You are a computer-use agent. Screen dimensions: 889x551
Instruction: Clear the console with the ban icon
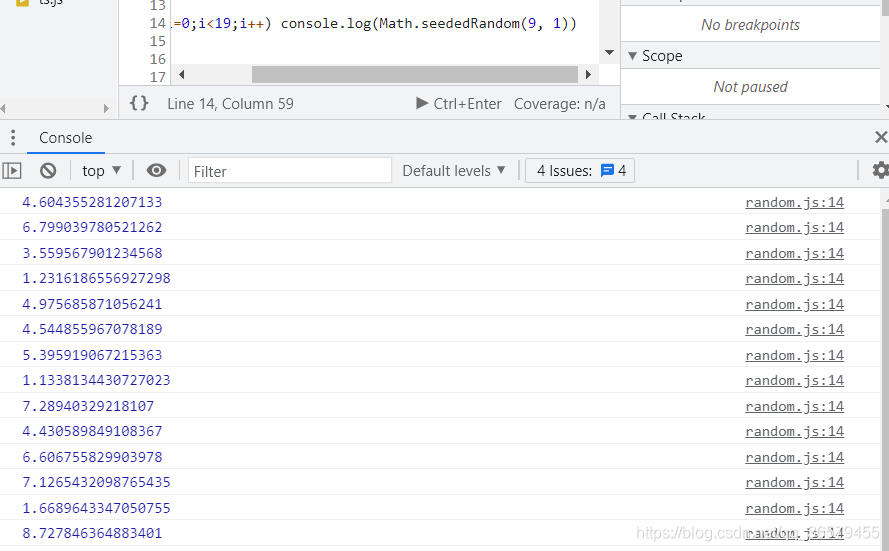48,171
